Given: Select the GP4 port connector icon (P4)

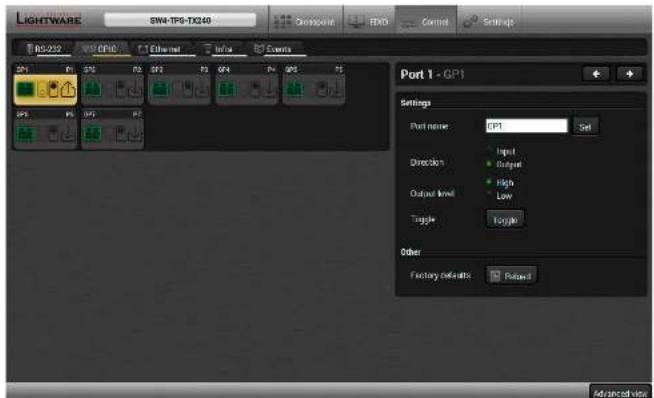Looking at the screenshot, I should (227, 89).
